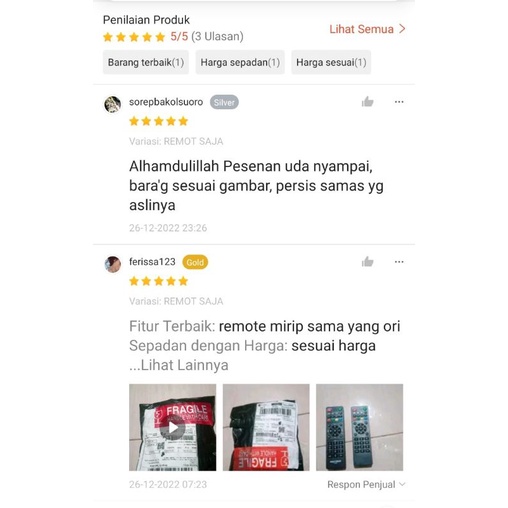Play the fragile package review video

[173, 427]
